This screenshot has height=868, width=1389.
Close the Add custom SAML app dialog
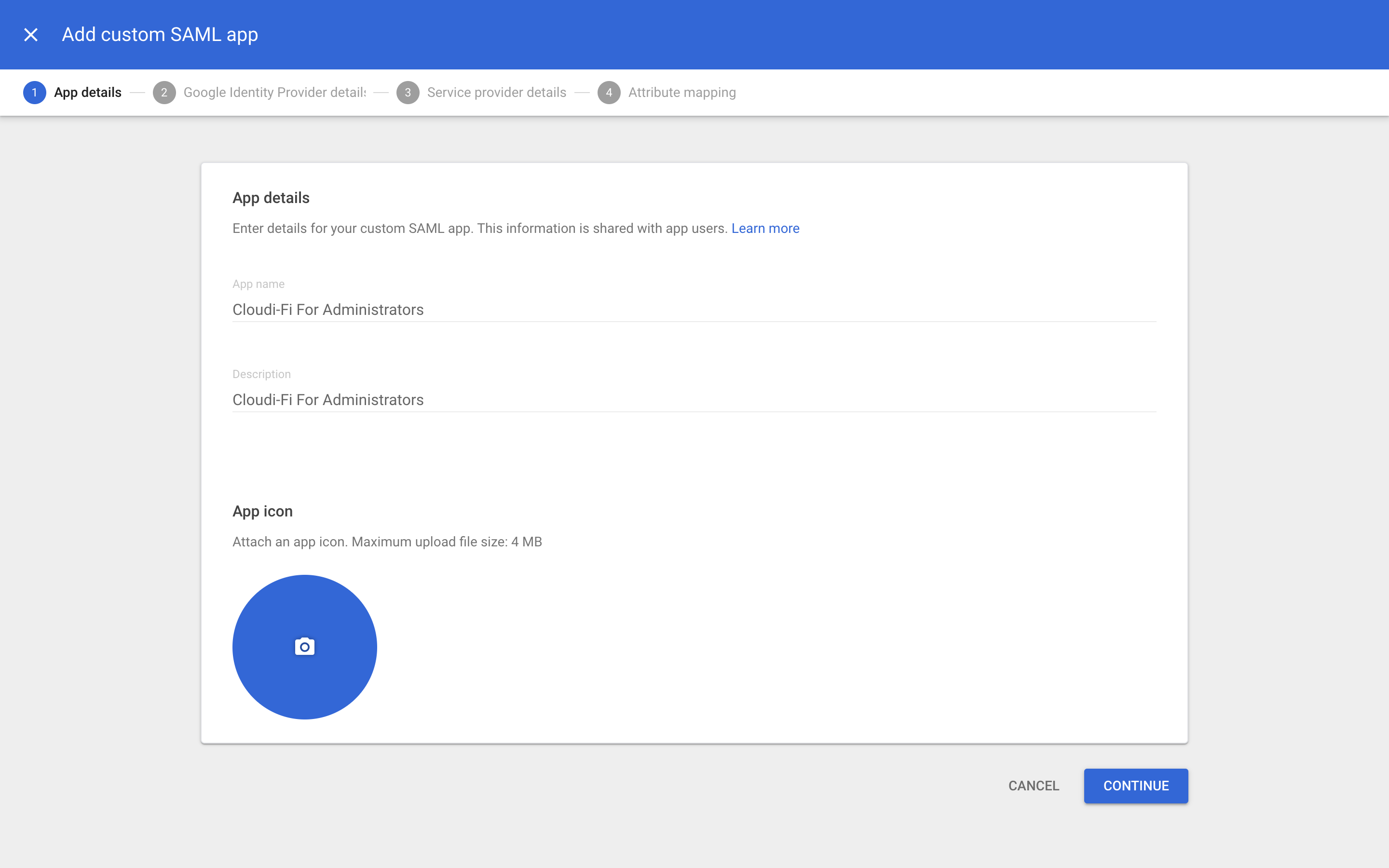coord(31,34)
